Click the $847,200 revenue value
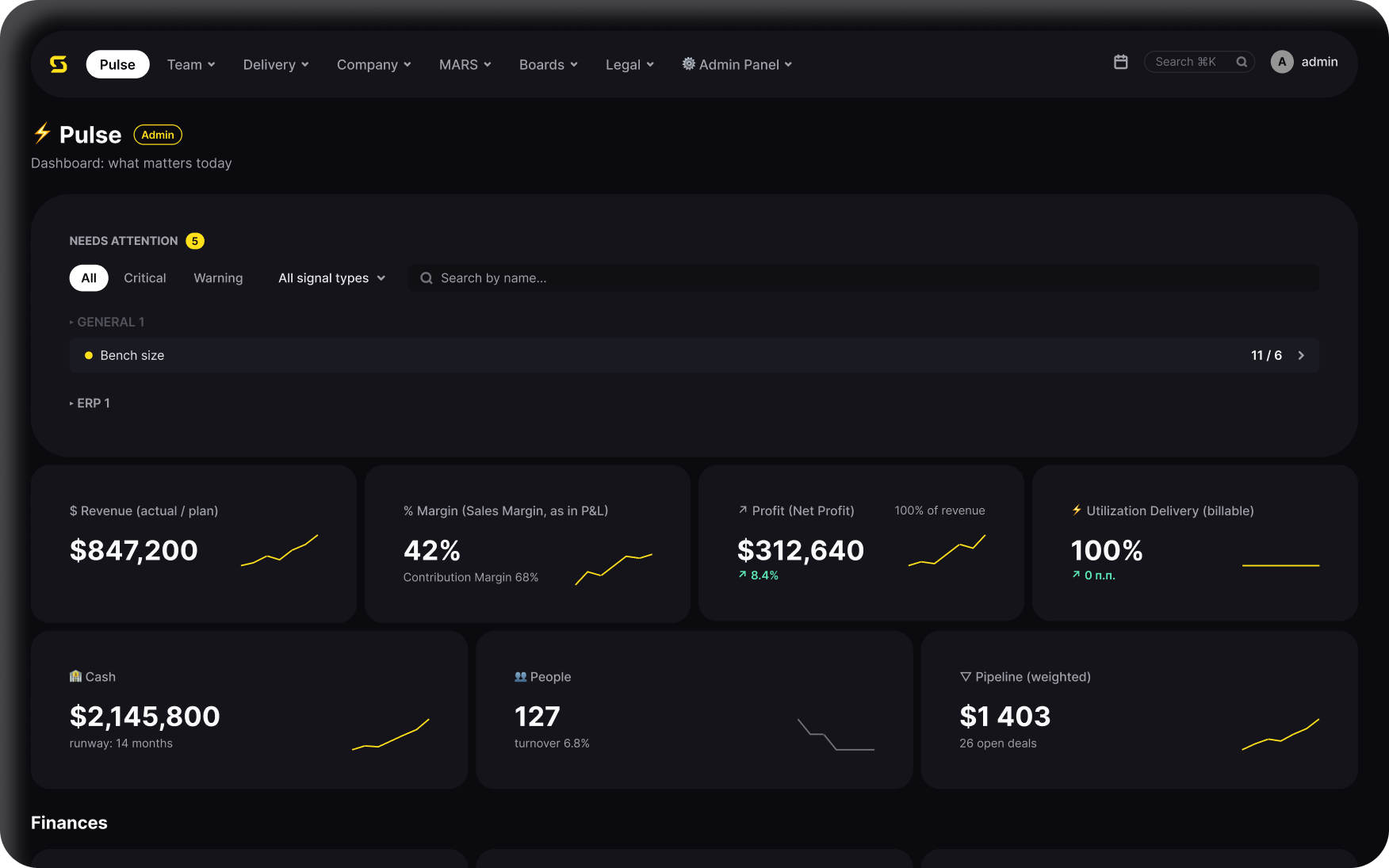This screenshot has width=1389, height=868. pyautogui.click(x=134, y=550)
